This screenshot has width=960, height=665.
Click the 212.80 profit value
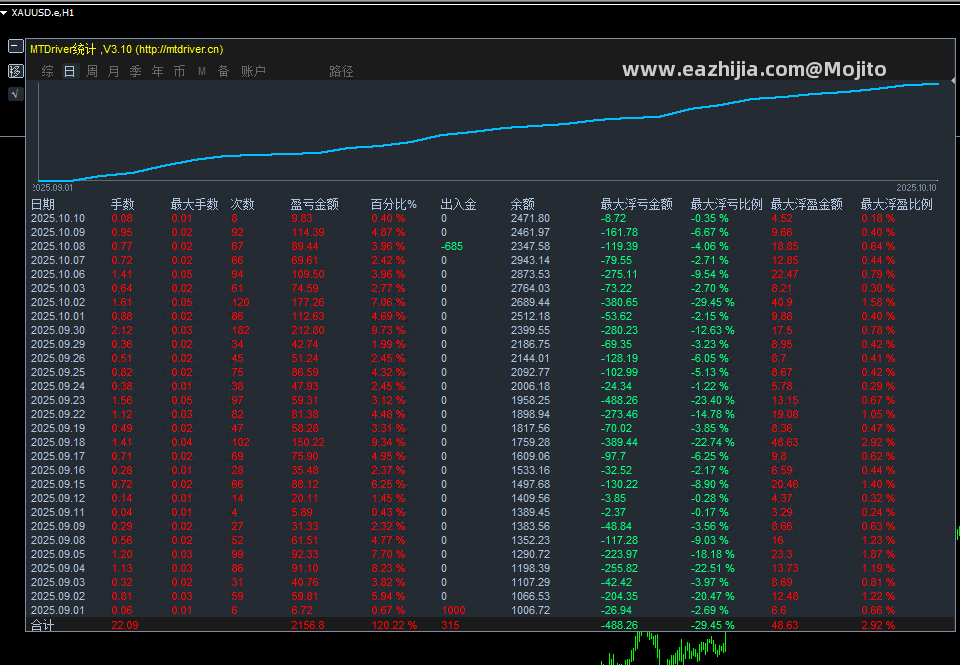pyautogui.click(x=308, y=331)
